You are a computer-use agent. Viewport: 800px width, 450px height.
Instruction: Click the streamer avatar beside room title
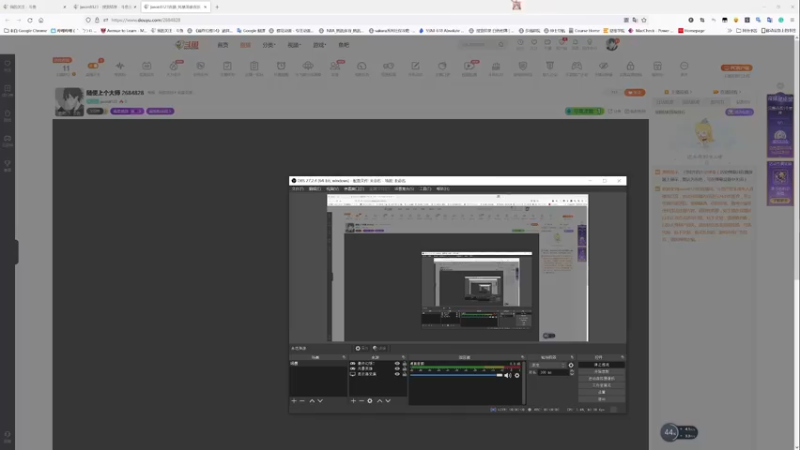tap(69, 102)
